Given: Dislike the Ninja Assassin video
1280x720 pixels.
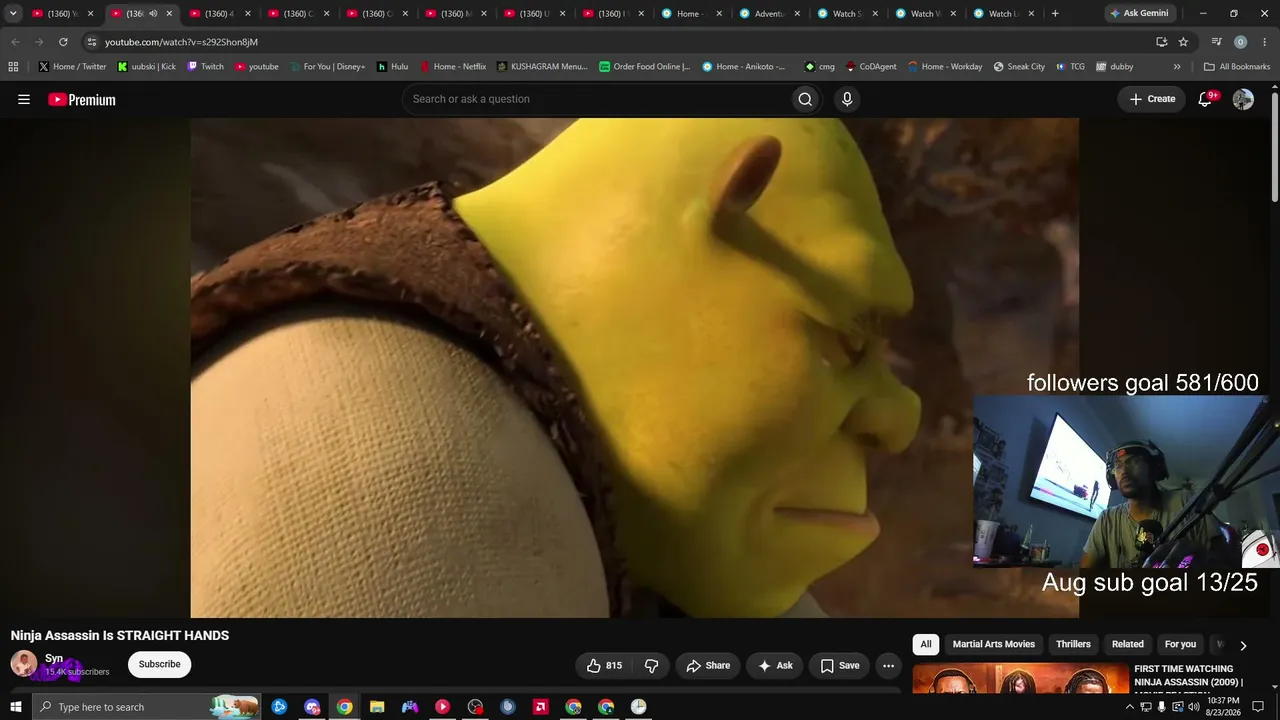Looking at the screenshot, I should pyautogui.click(x=651, y=665).
